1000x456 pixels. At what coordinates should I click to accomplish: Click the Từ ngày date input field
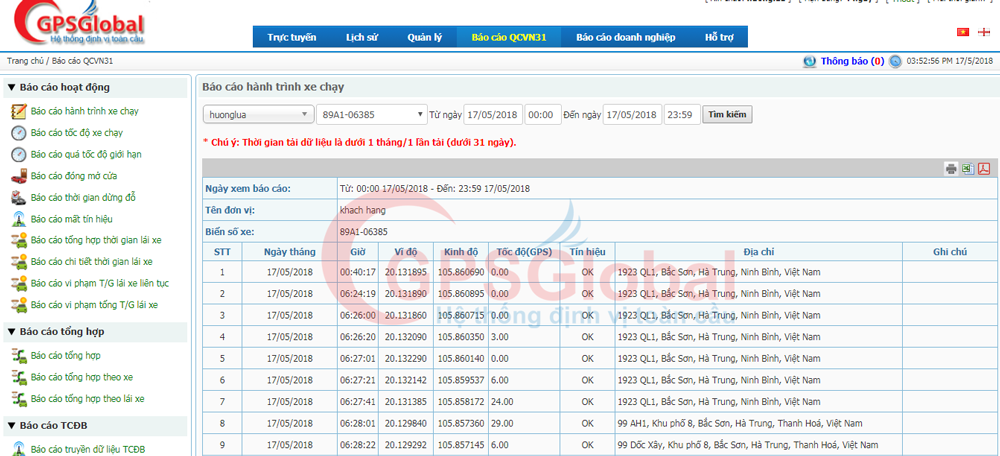pyautogui.click(x=492, y=114)
